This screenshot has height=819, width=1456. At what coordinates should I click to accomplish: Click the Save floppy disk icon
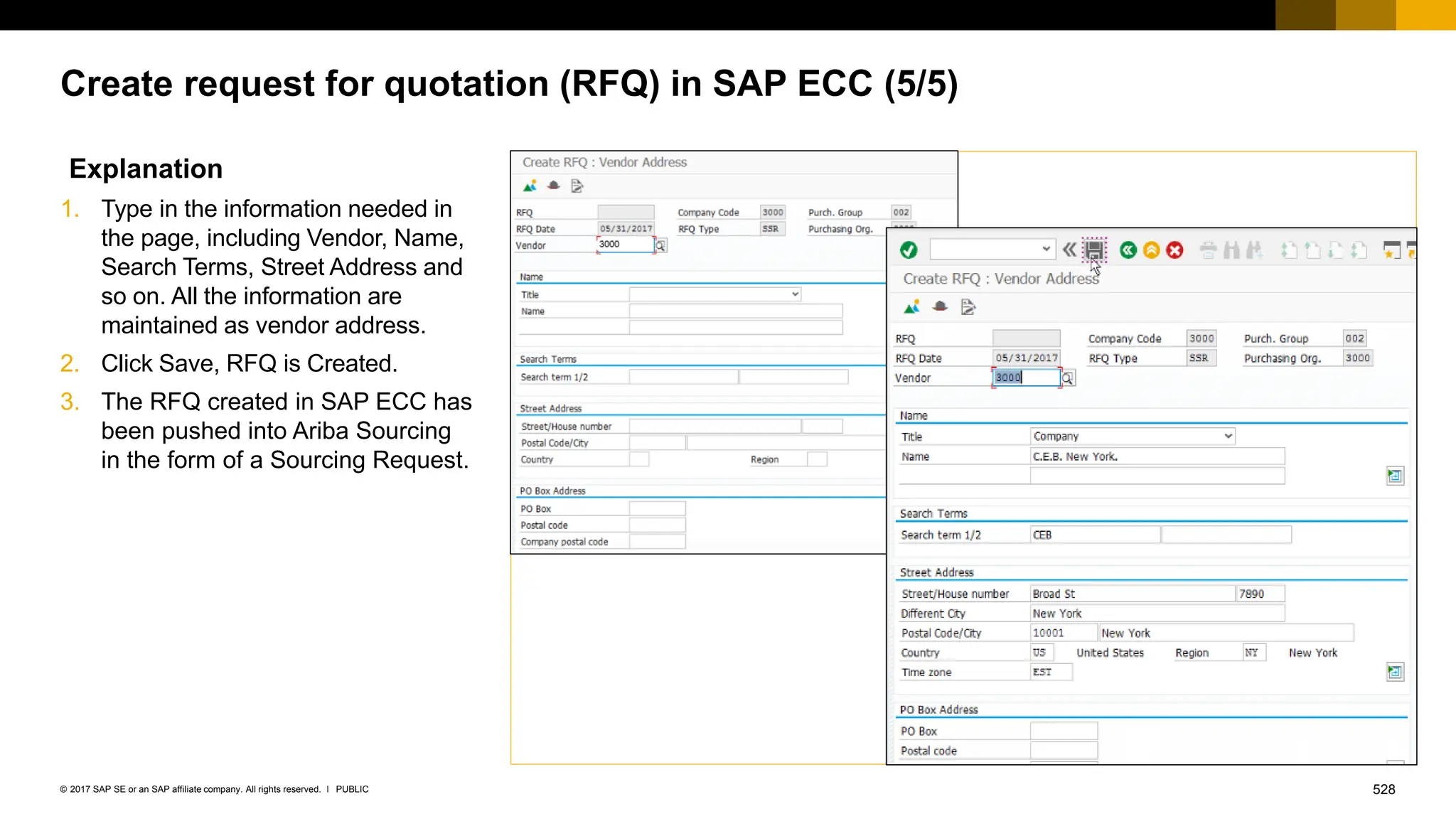[x=1094, y=250]
